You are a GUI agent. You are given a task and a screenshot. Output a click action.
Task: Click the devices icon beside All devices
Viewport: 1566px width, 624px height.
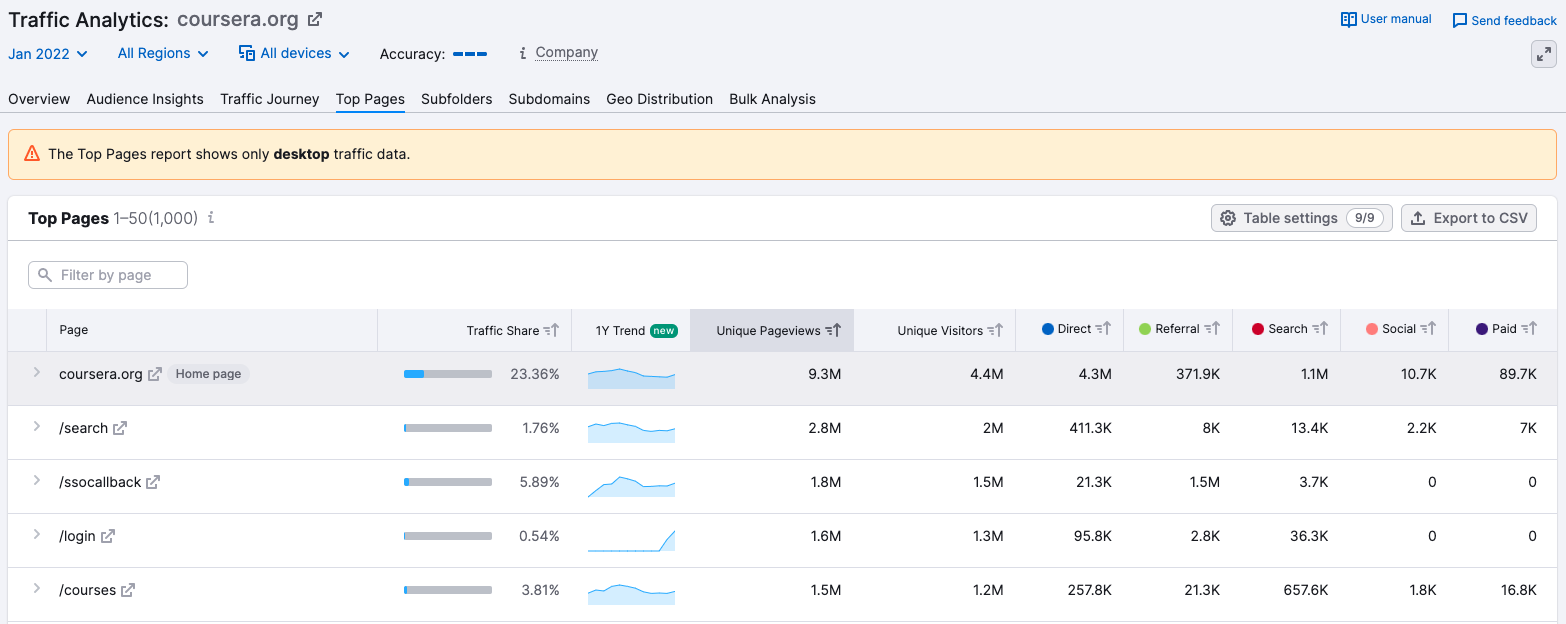(247, 53)
